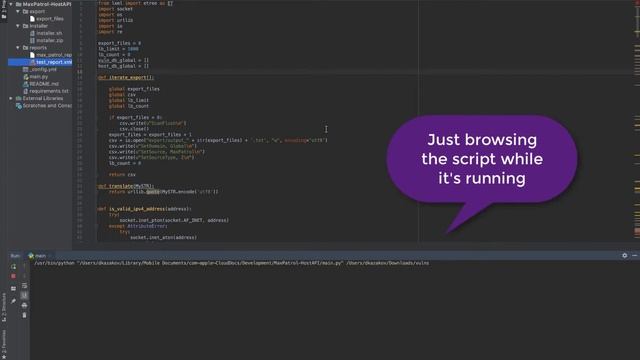640x360 pixels.
Task: Click main.py Python file icon
Action: coord(26,77)
